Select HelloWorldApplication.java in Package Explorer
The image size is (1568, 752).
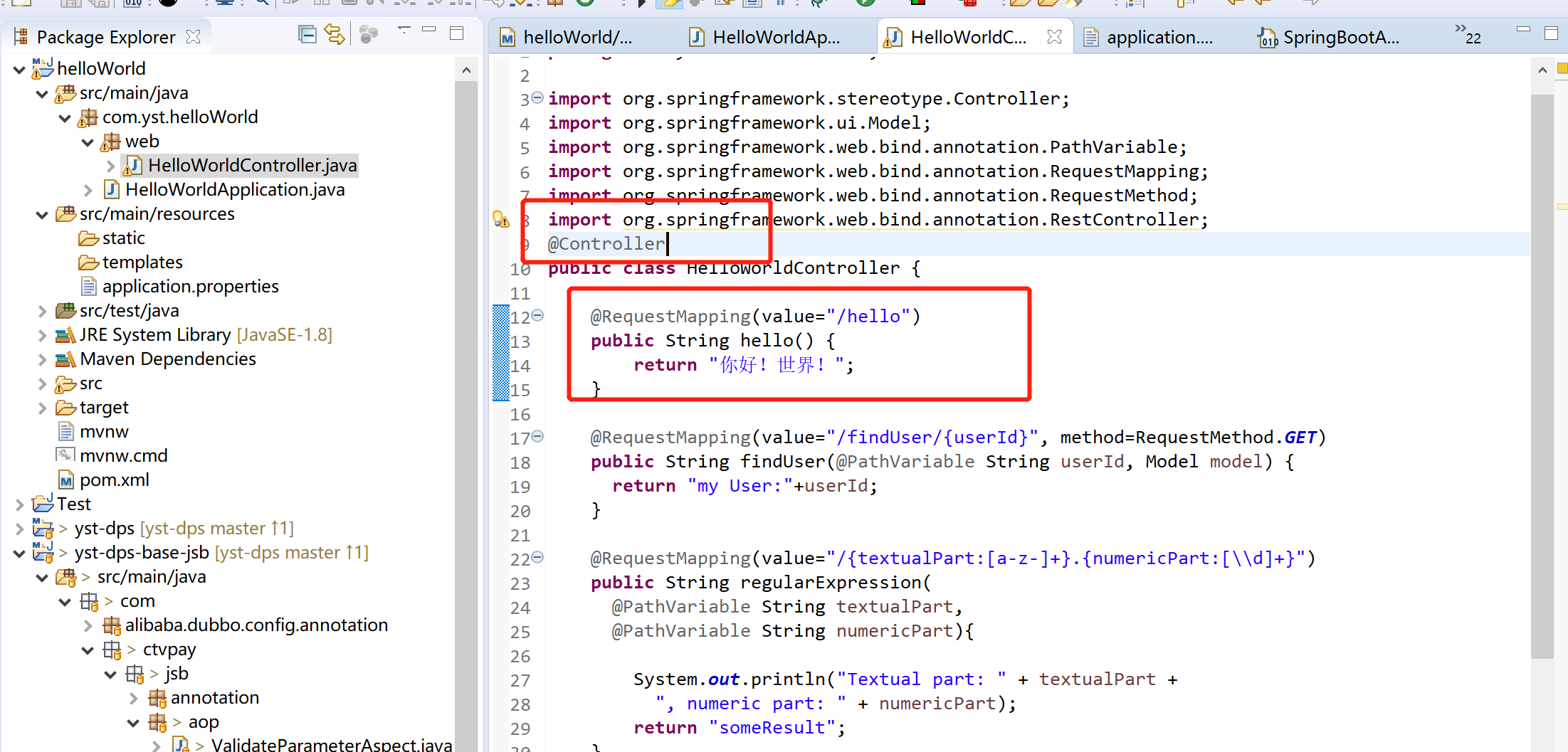pos(223,190)
